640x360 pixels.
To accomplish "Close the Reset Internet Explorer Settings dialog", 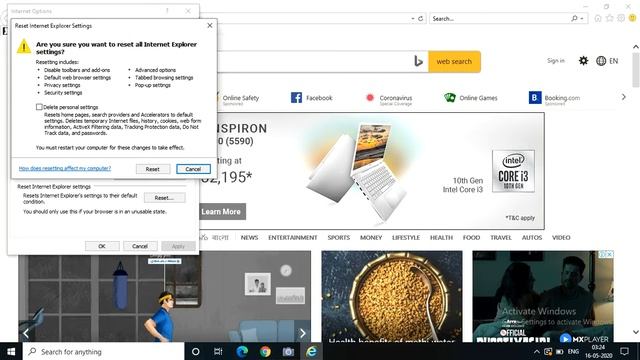I will point(210,25).
